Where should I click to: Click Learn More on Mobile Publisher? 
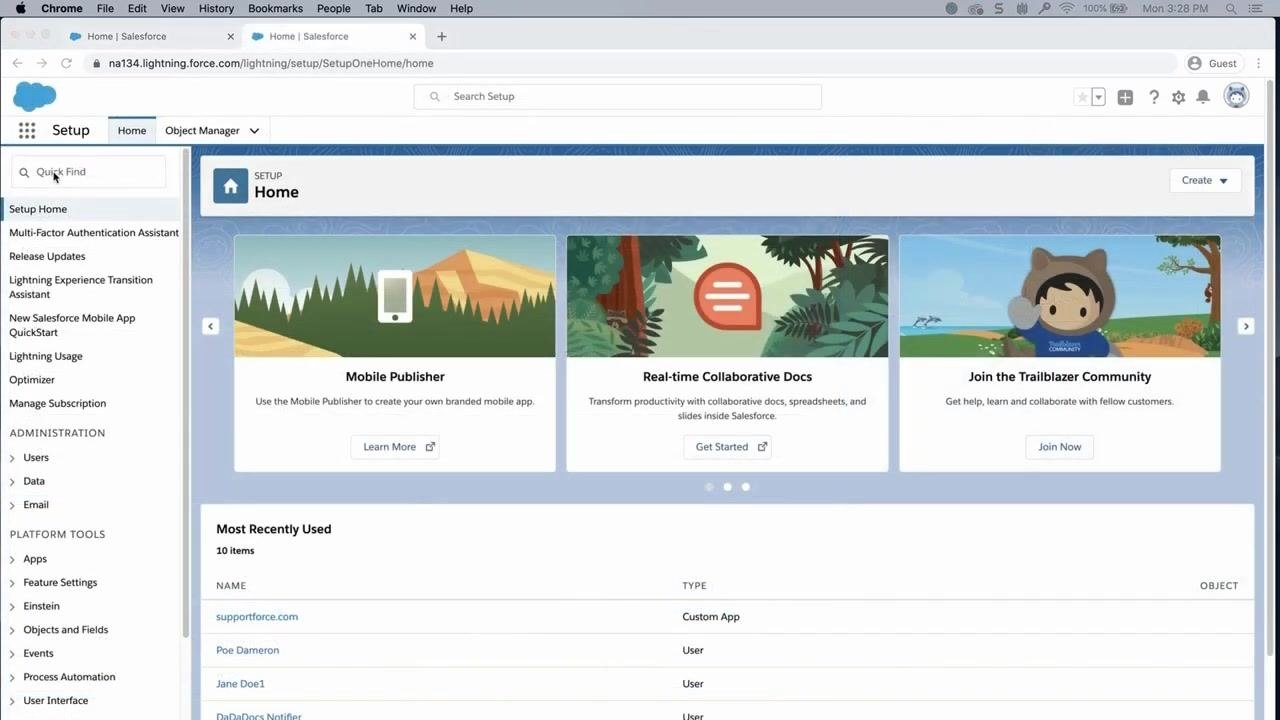395,447
